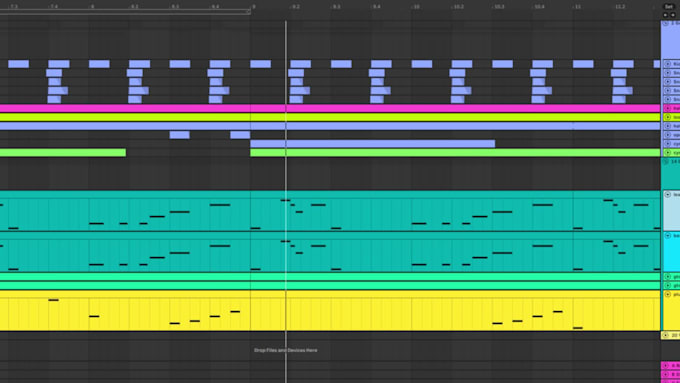Select the blue cymbal clip starting at bar 9
This screenshot has height=383, width=680.
[373, 144]
